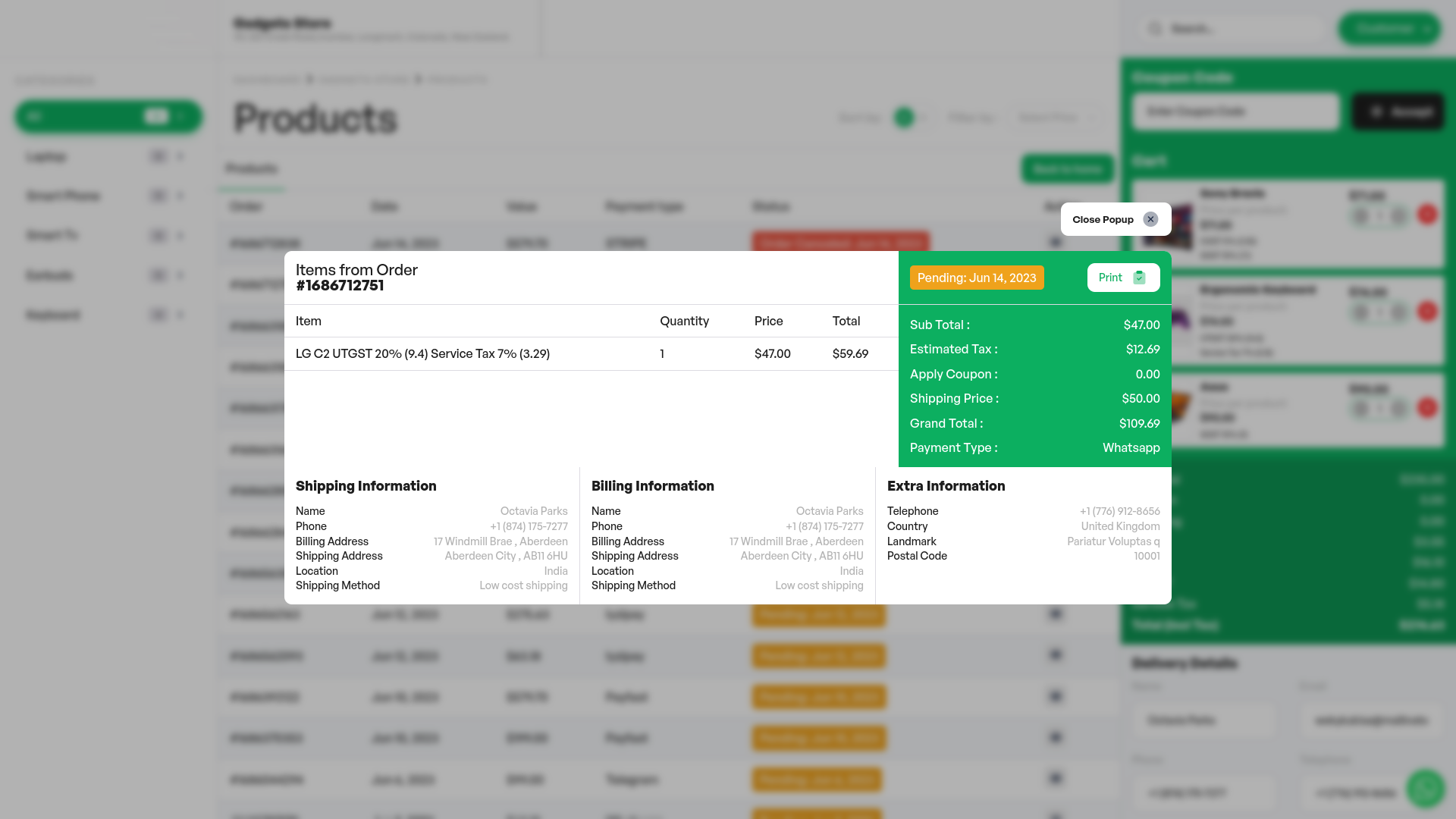The image size is (1456, 819).
Task: Click the search magnifier icon
Action: pyautogui.click(x=1155, y=29)
